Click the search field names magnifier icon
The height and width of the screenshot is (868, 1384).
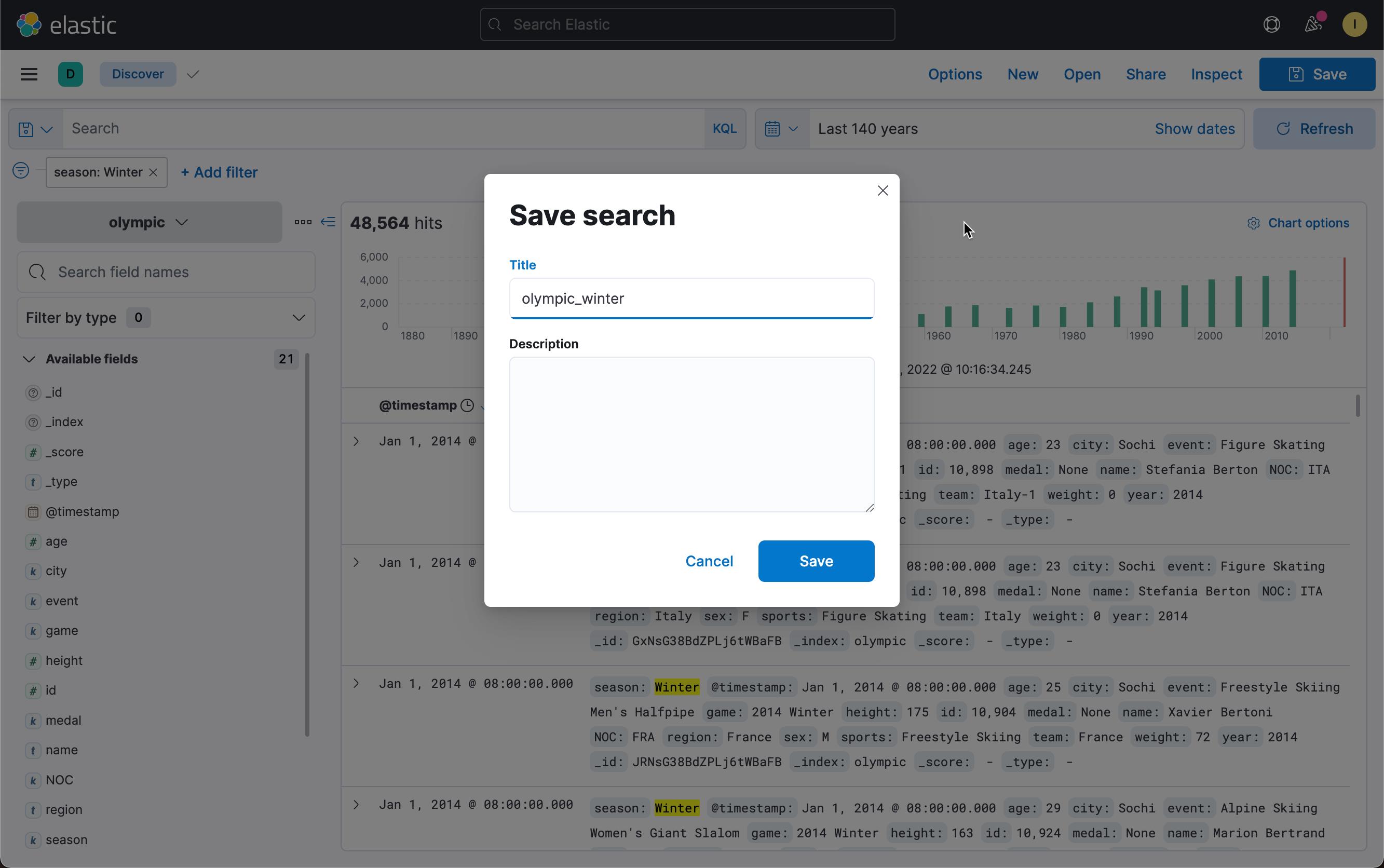37,272
